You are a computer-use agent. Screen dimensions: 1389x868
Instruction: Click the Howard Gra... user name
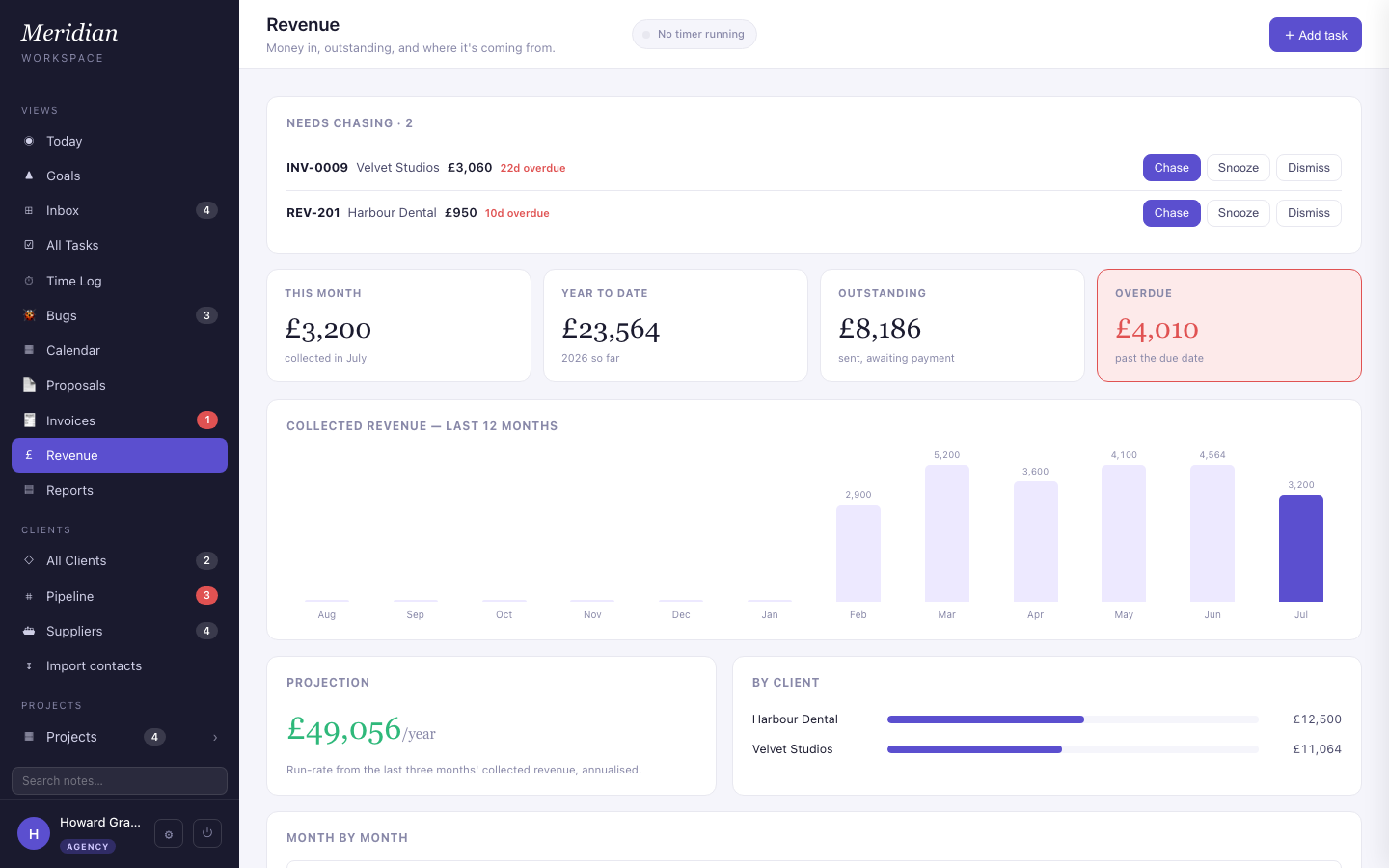pos(100,823)
